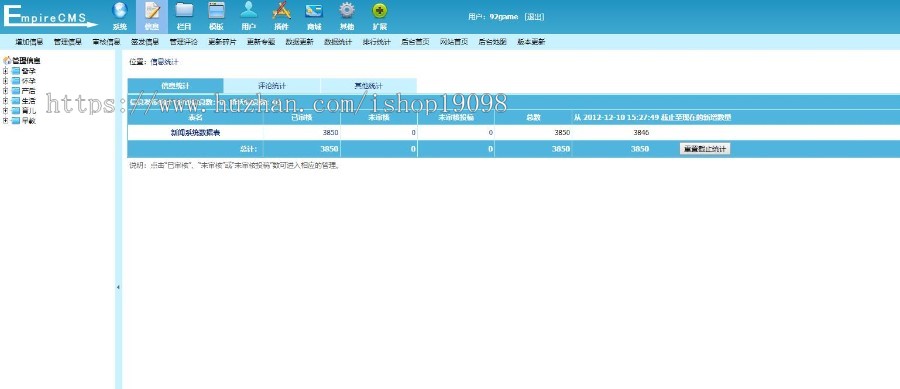Open the 管理信息 submenu item

pyautogui.click(x=68, y=42)
